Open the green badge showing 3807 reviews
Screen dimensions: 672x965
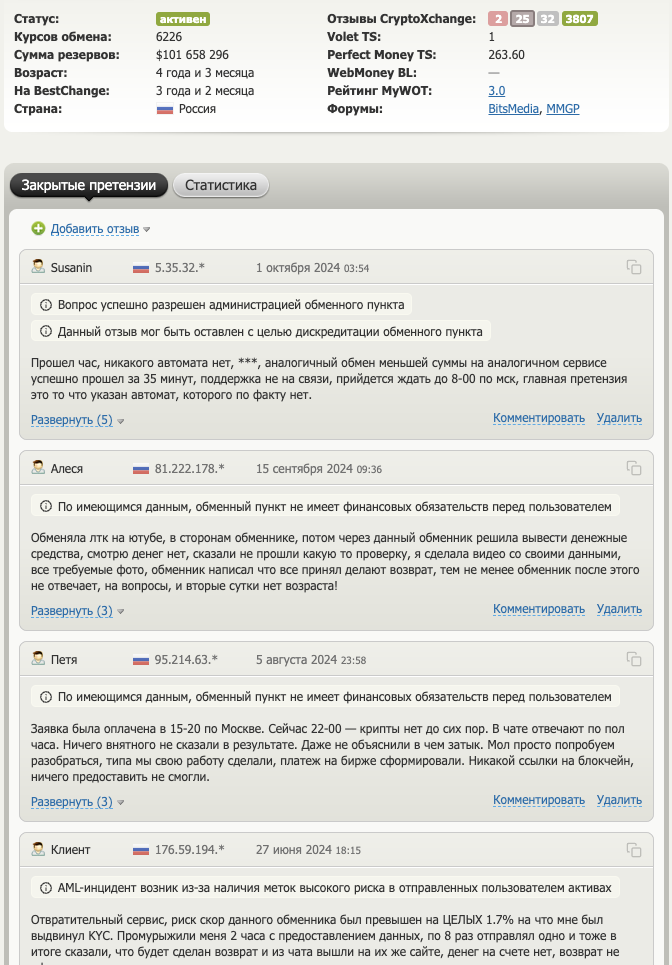[580, 18]
